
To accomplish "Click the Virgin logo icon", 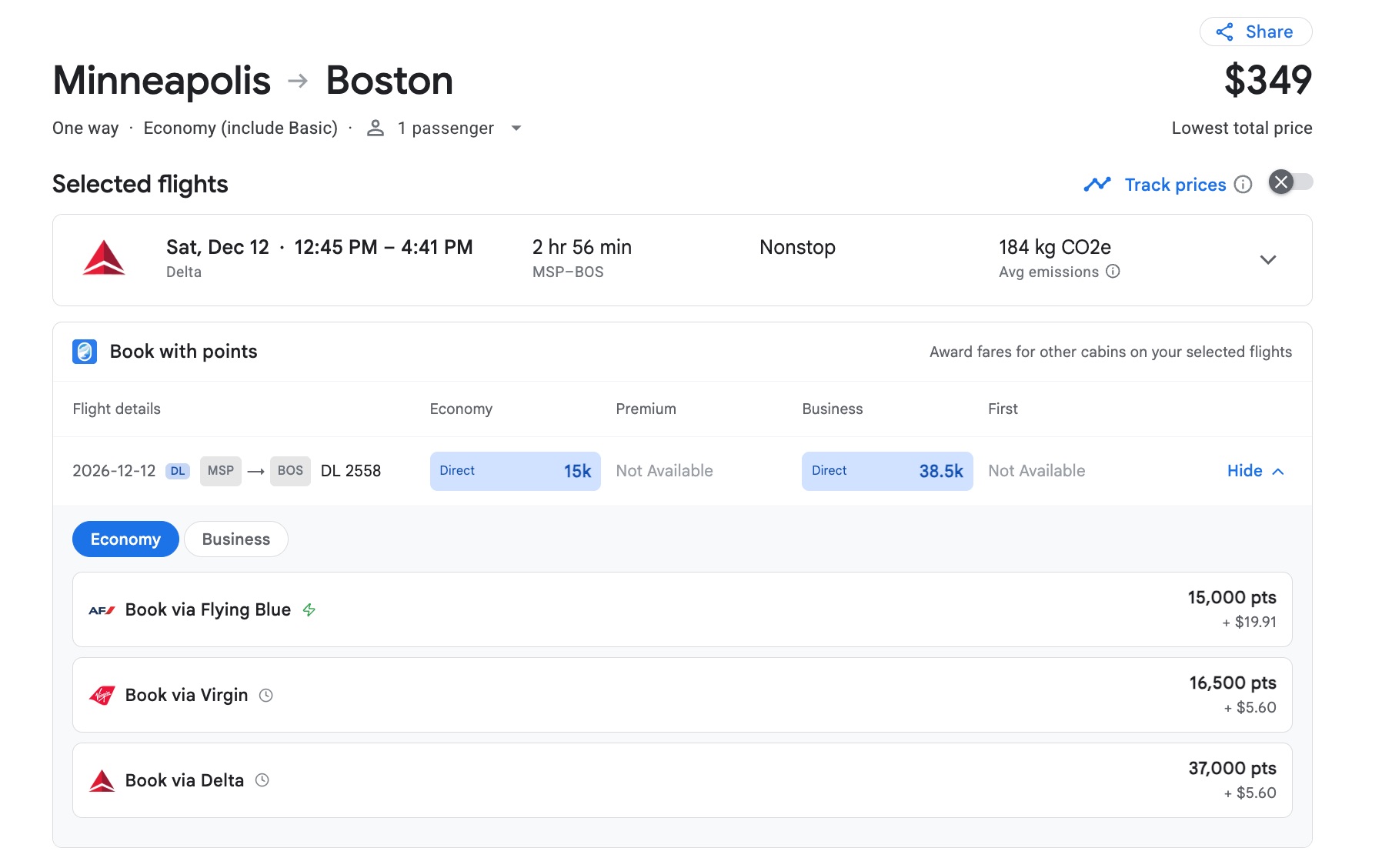I will coord(102,695).
